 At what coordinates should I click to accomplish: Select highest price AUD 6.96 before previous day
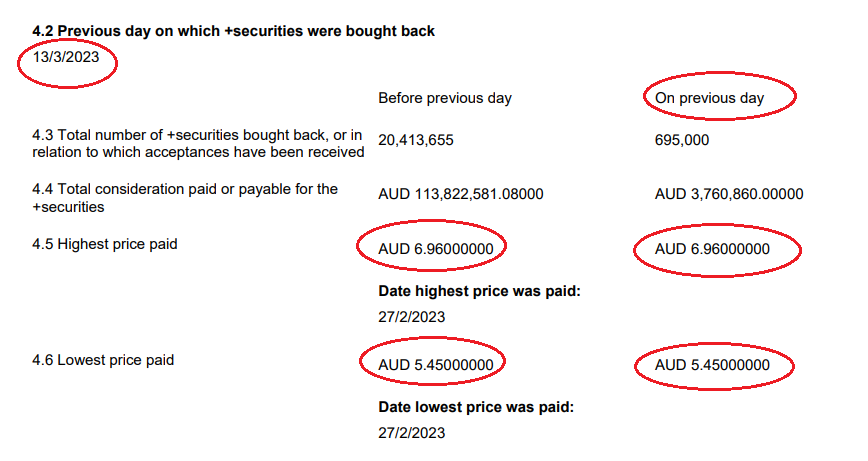tap(436, 249)
